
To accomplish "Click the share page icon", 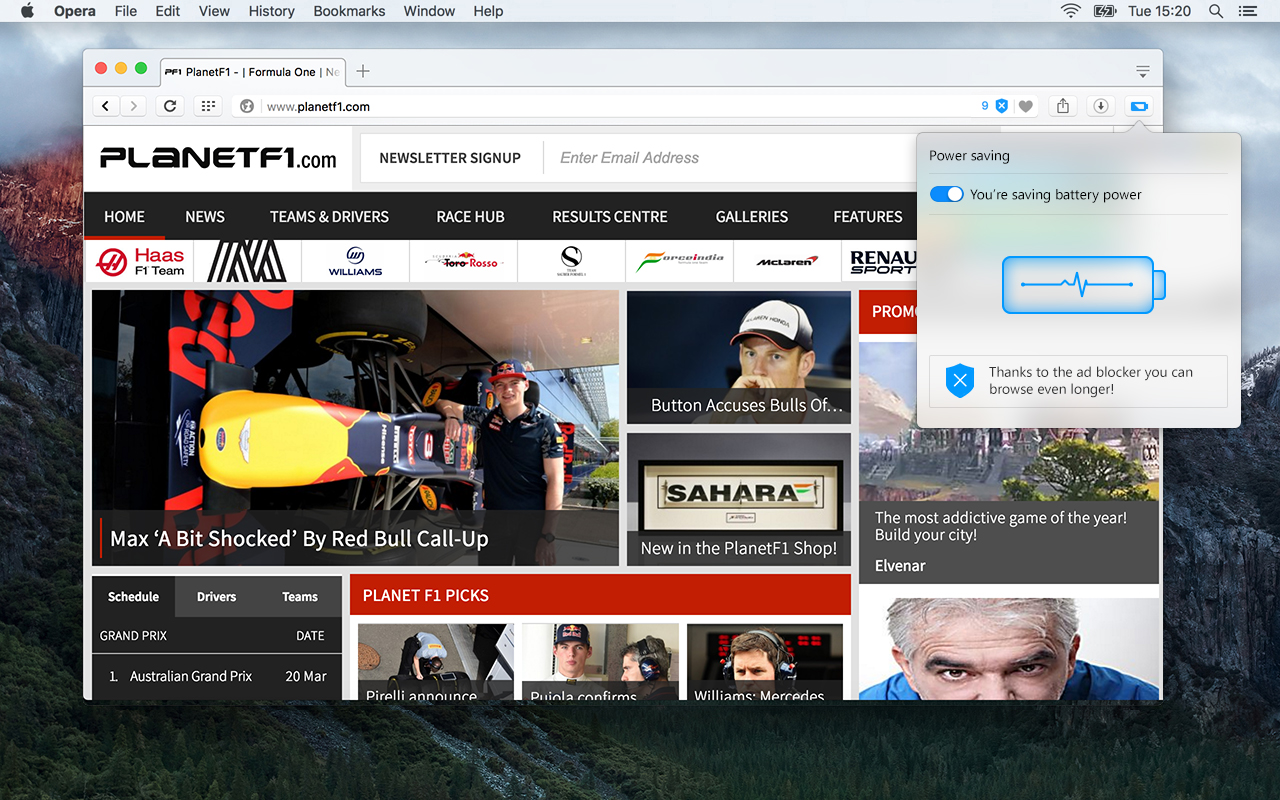I will [x=1063, y=106].
